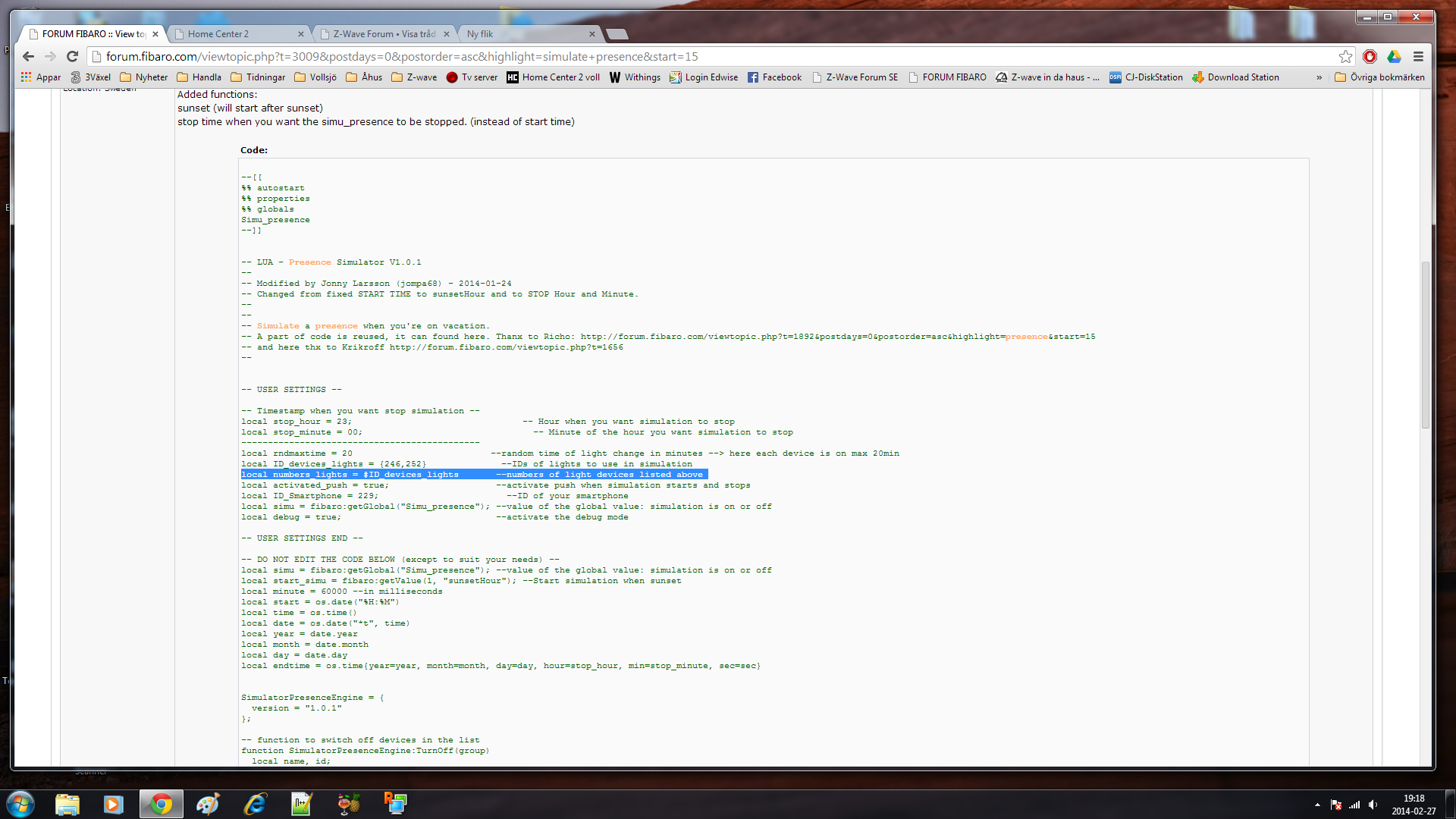Open the Home Center 2 voll bookmark
The image size is (1456, 819).
coord(554,77)
